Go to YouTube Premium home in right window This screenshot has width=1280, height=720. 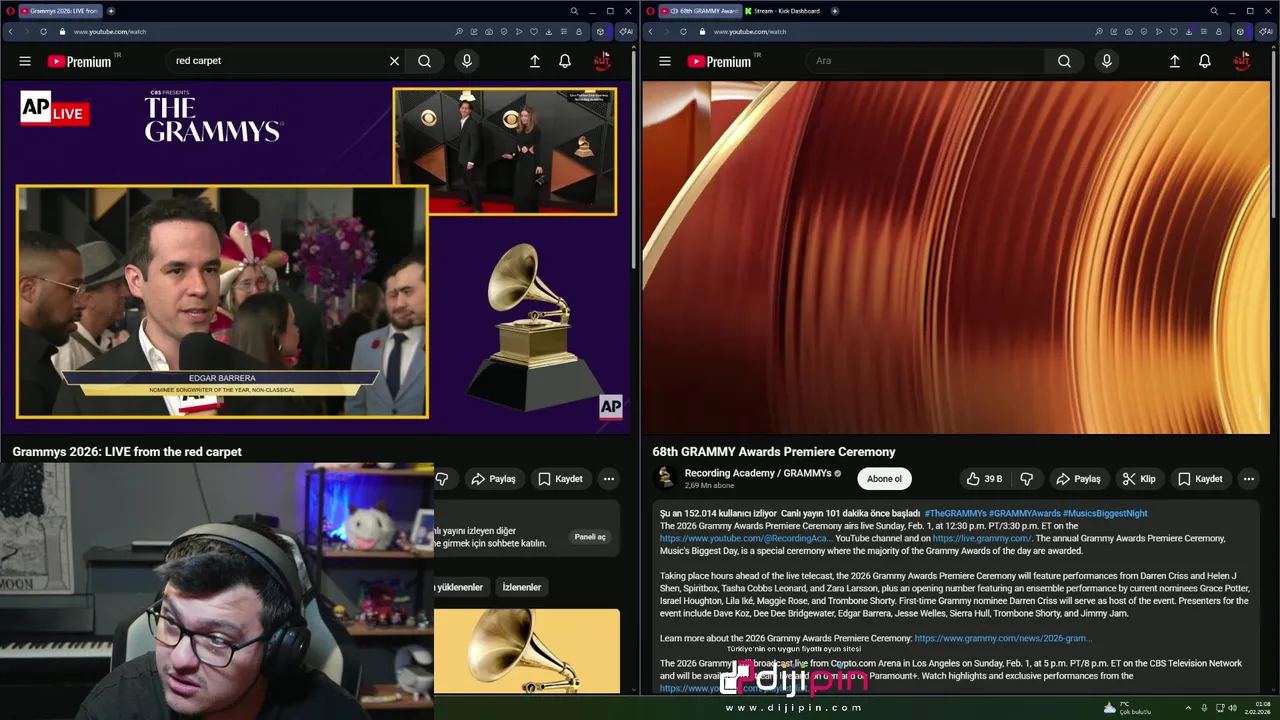720,61
